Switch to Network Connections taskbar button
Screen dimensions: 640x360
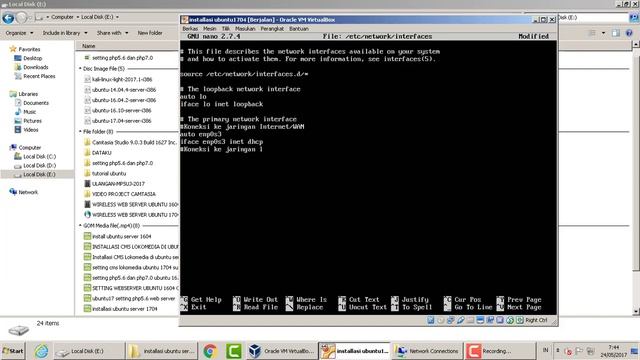tap(427, 351)
